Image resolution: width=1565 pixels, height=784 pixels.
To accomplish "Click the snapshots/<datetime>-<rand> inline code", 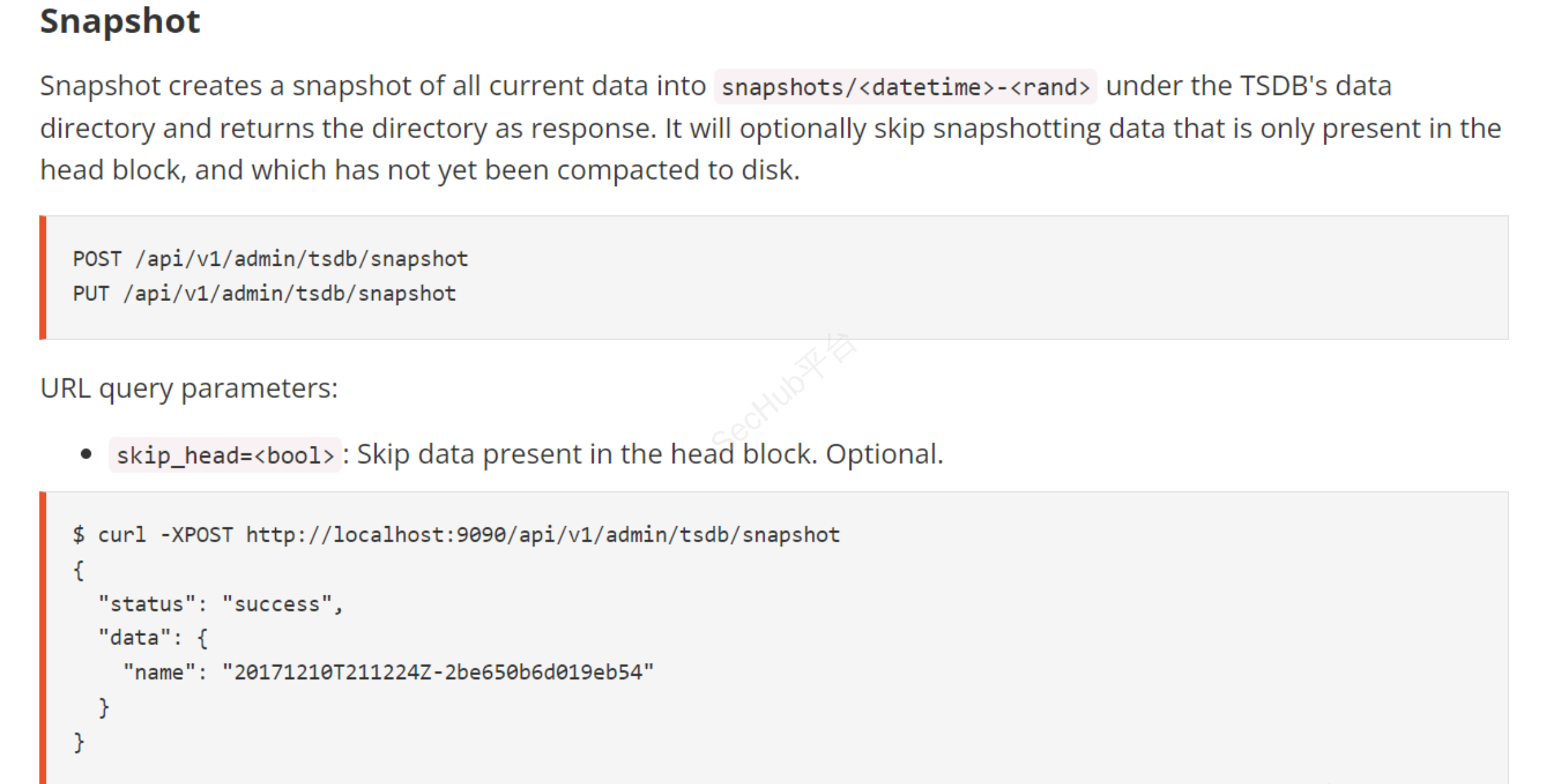I will click(x=905, y=87).
